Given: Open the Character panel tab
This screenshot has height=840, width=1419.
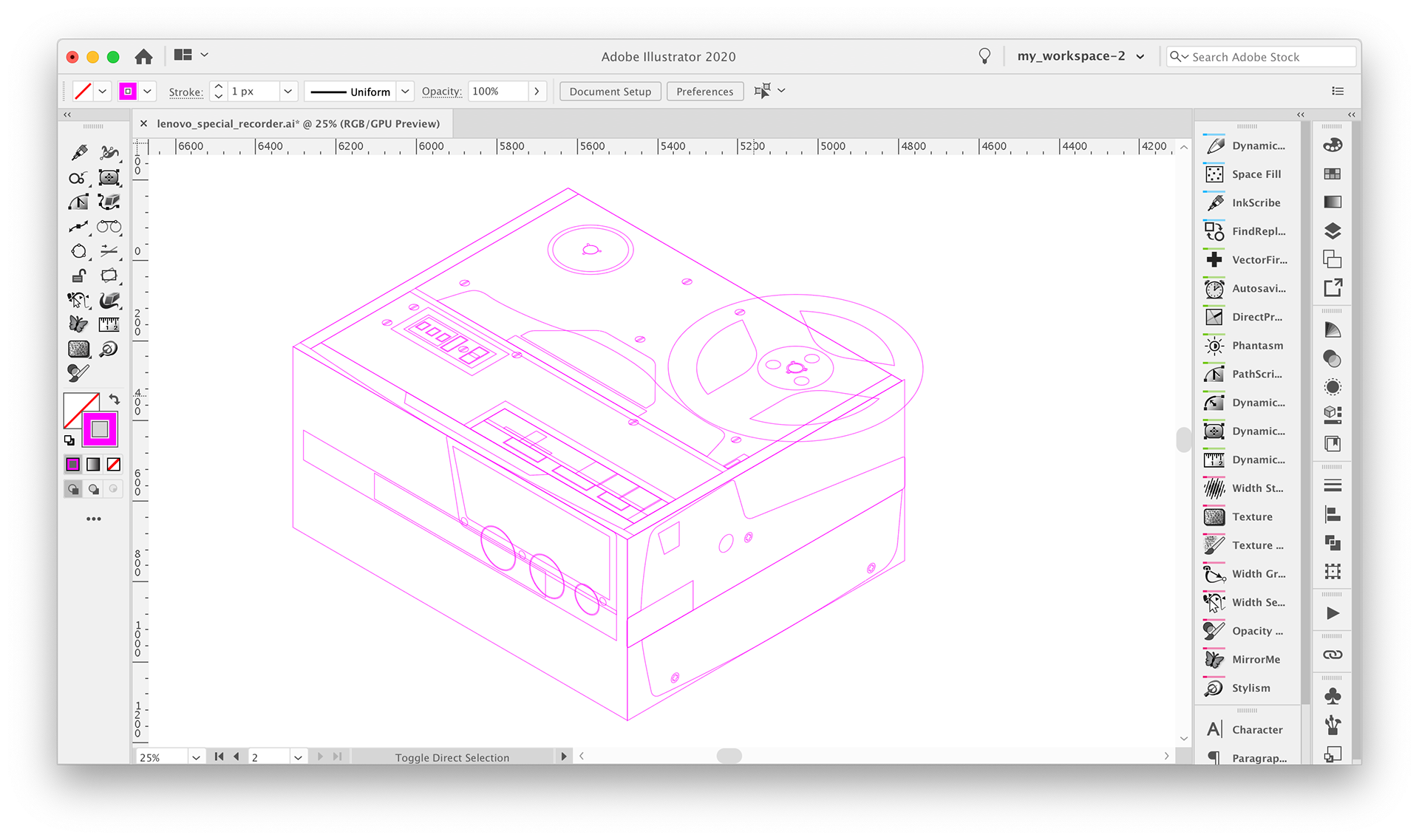Looking at the screenshot, I should coord(1256,729).
